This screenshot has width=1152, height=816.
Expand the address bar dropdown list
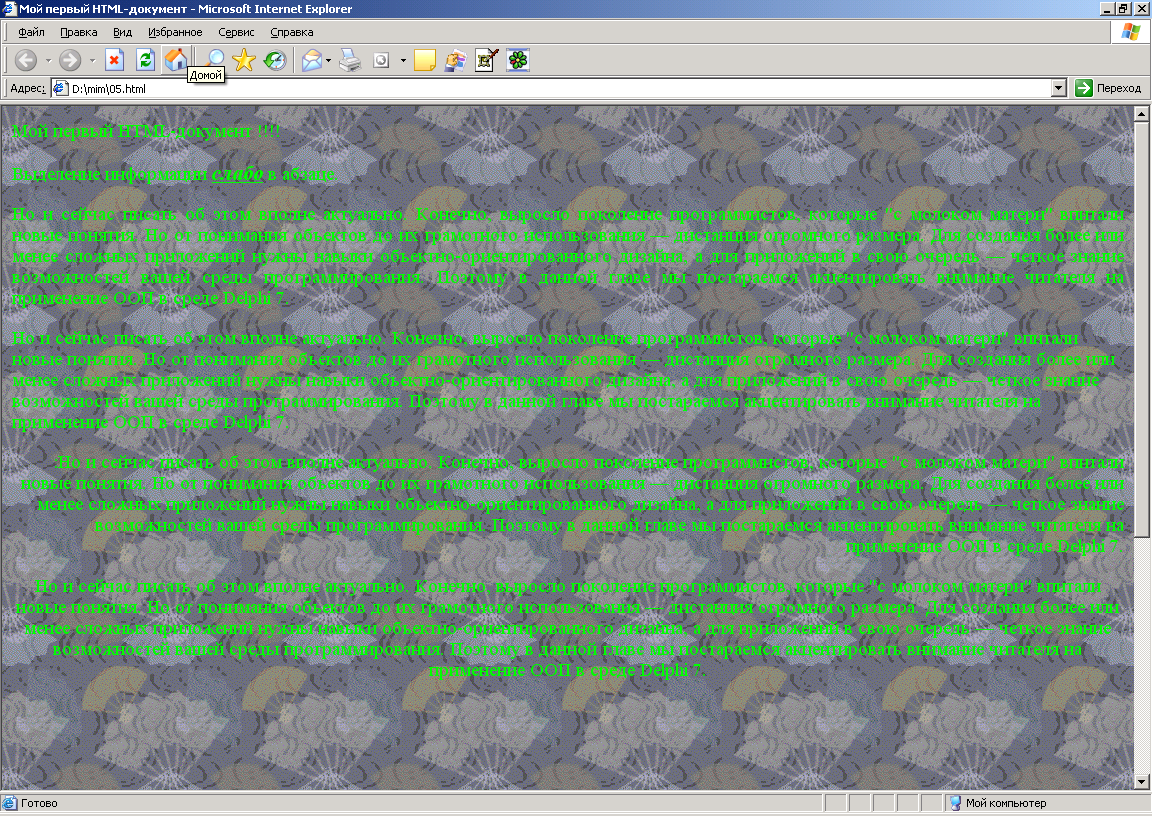pyautogui.click(x=1058, y=89)
